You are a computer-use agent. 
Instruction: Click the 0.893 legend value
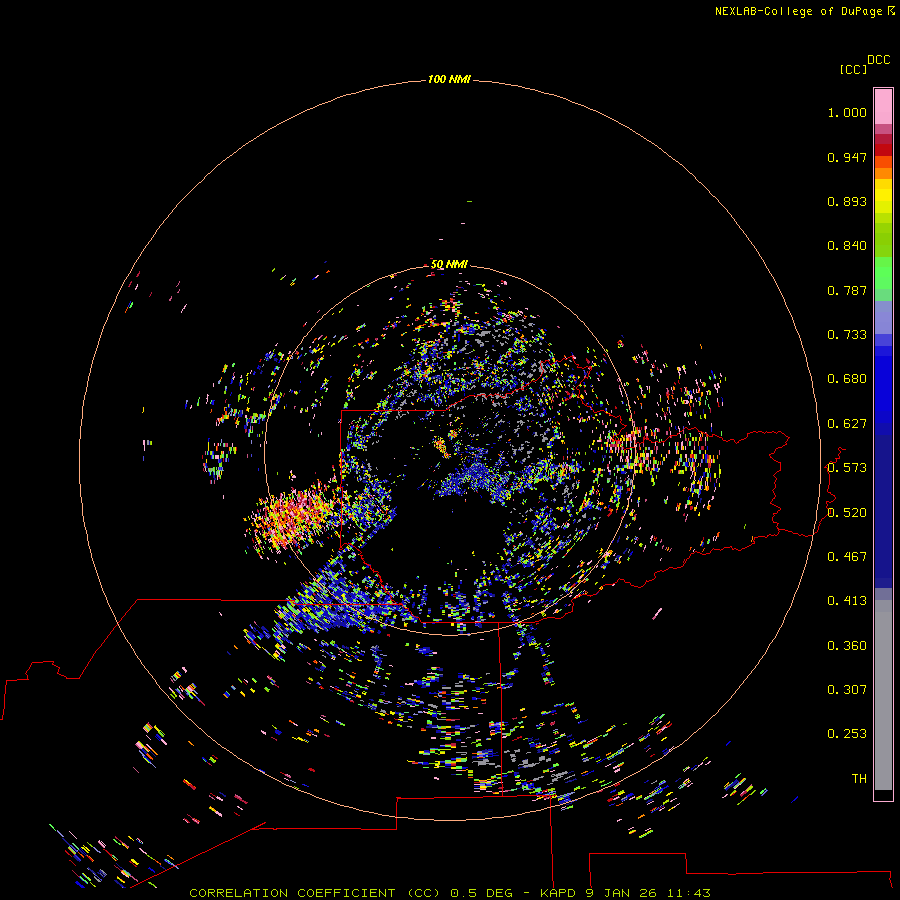847,201
